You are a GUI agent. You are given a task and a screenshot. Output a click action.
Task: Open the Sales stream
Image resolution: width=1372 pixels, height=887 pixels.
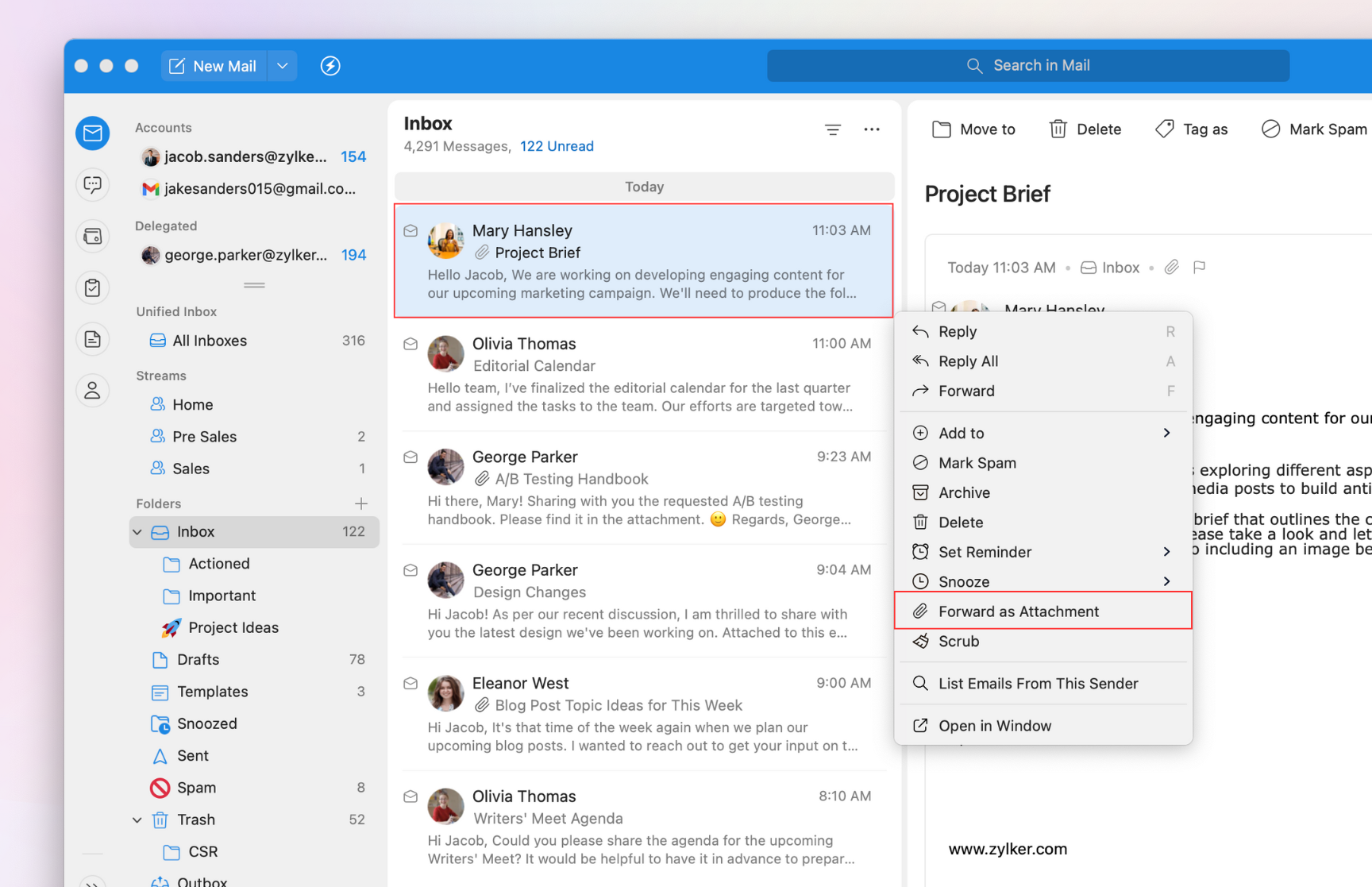(255, 469)
